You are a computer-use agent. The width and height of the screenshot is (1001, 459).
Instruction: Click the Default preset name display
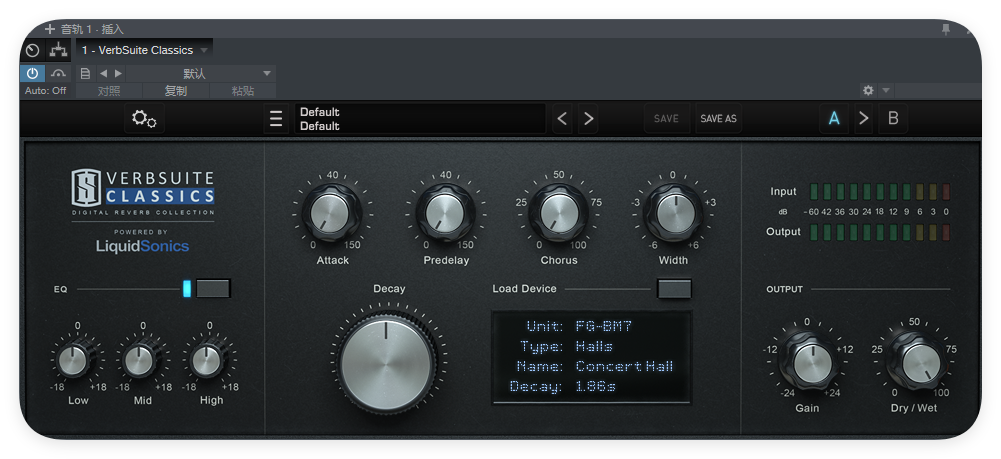coord(420,119)
